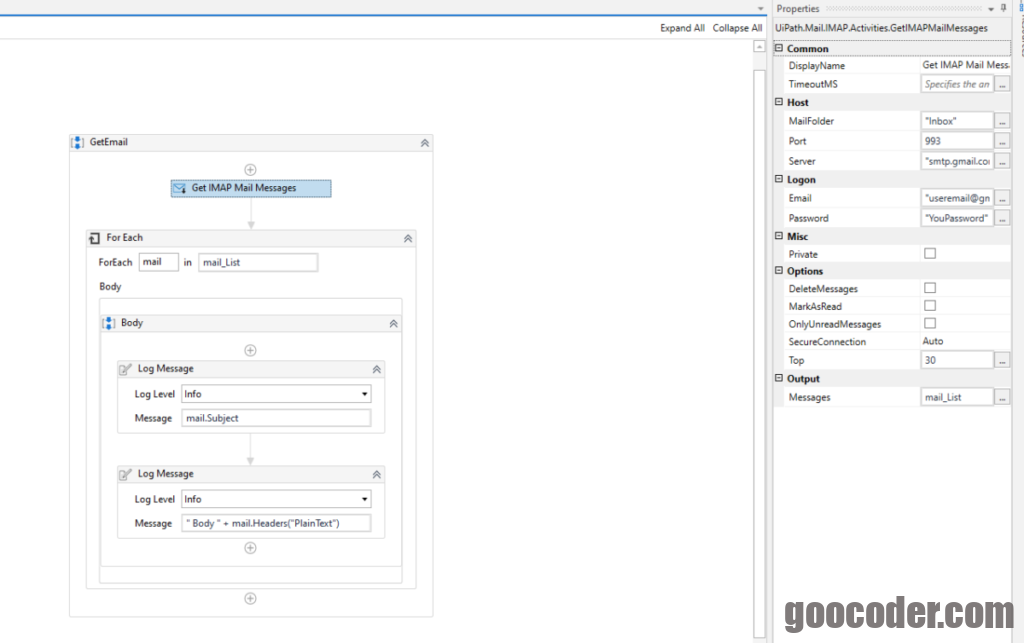The width and height of the screenshot is (1024, 643).
Task: Click Expand All in the designer
Action: [x=682, y=28]
